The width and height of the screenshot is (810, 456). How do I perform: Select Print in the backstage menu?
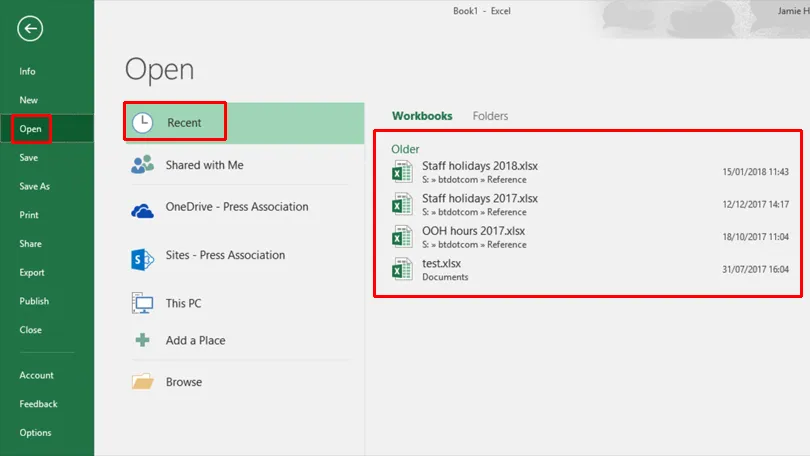coord(29,215)
